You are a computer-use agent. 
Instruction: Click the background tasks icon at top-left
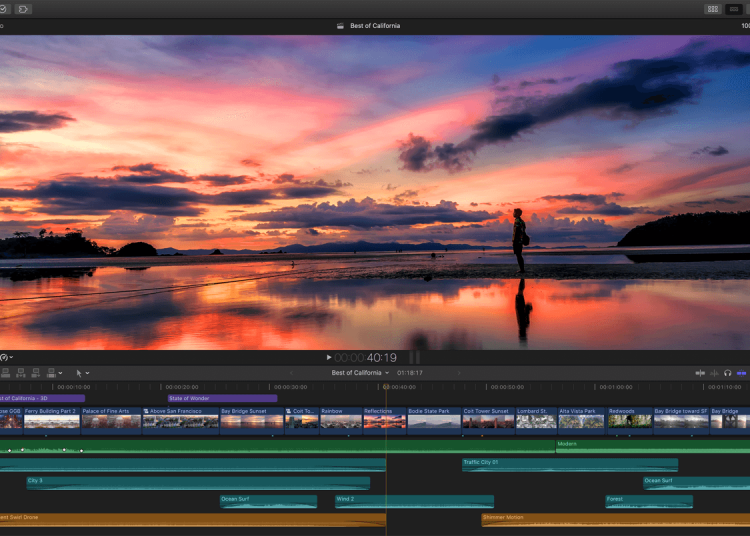3,9
